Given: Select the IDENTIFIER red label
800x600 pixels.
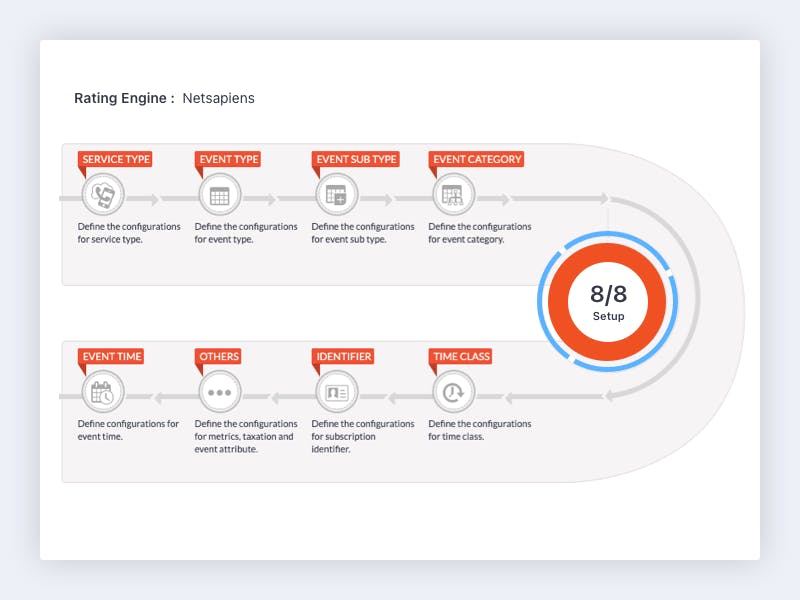Looking at the screenshot, I should coord(343,356).
